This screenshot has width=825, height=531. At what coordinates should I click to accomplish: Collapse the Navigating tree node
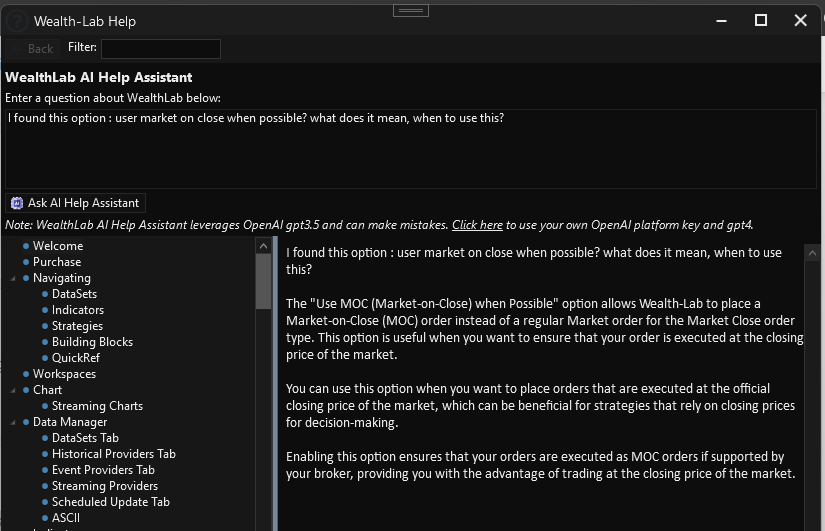pos(12,278)
